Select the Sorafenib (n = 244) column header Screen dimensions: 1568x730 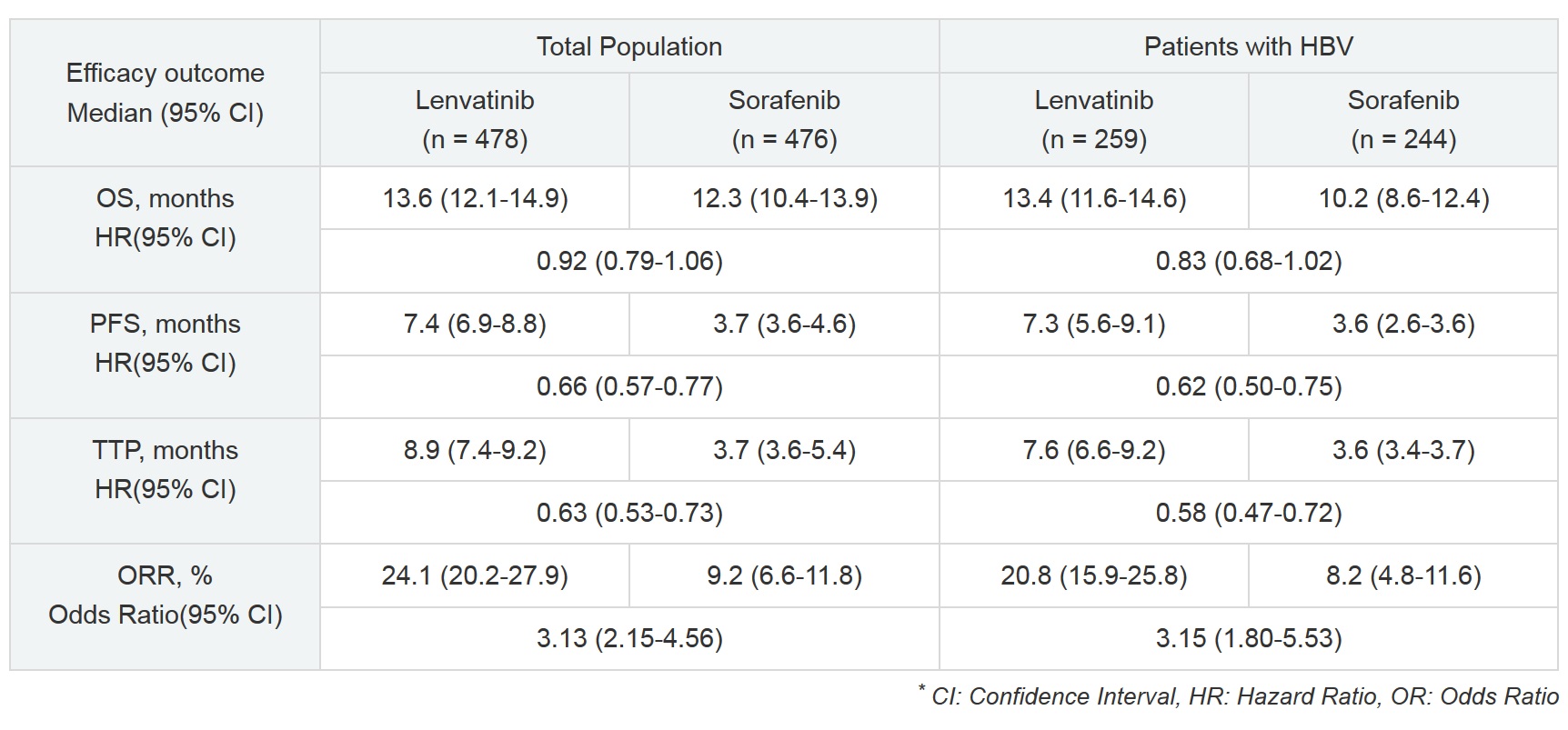coord(1402,119)
